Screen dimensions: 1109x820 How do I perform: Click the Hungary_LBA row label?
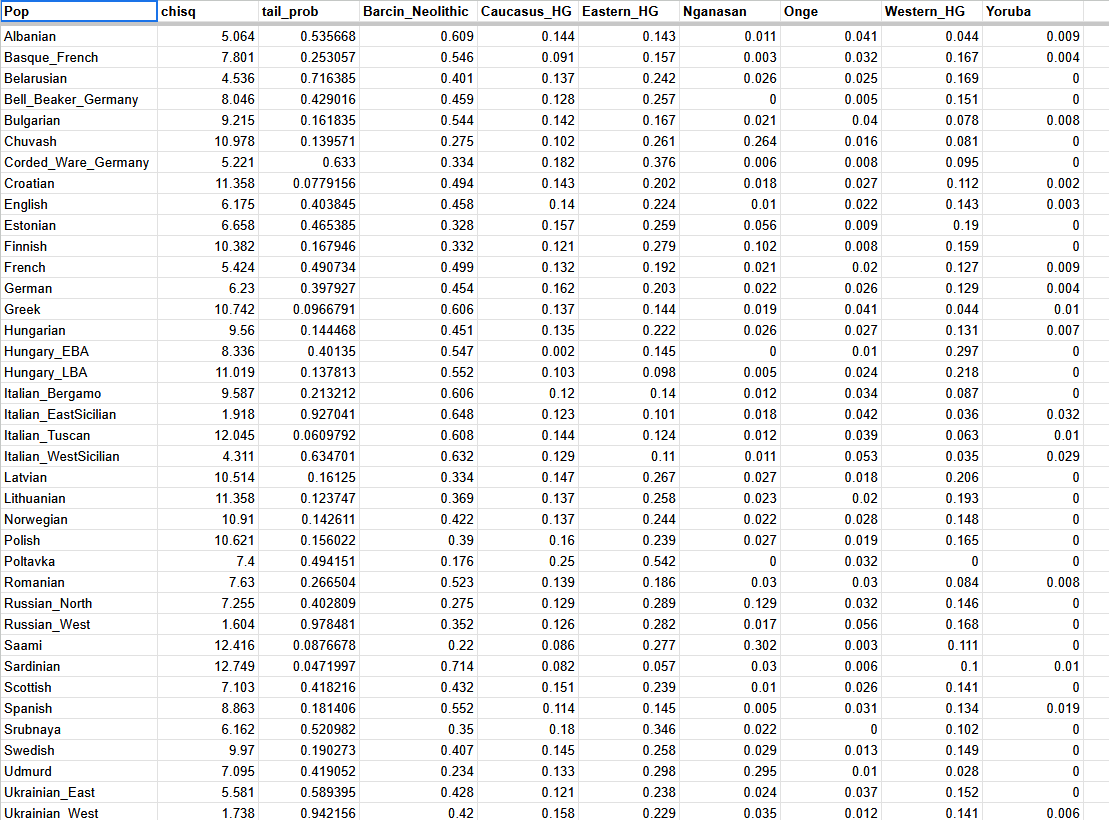point(45,372)
